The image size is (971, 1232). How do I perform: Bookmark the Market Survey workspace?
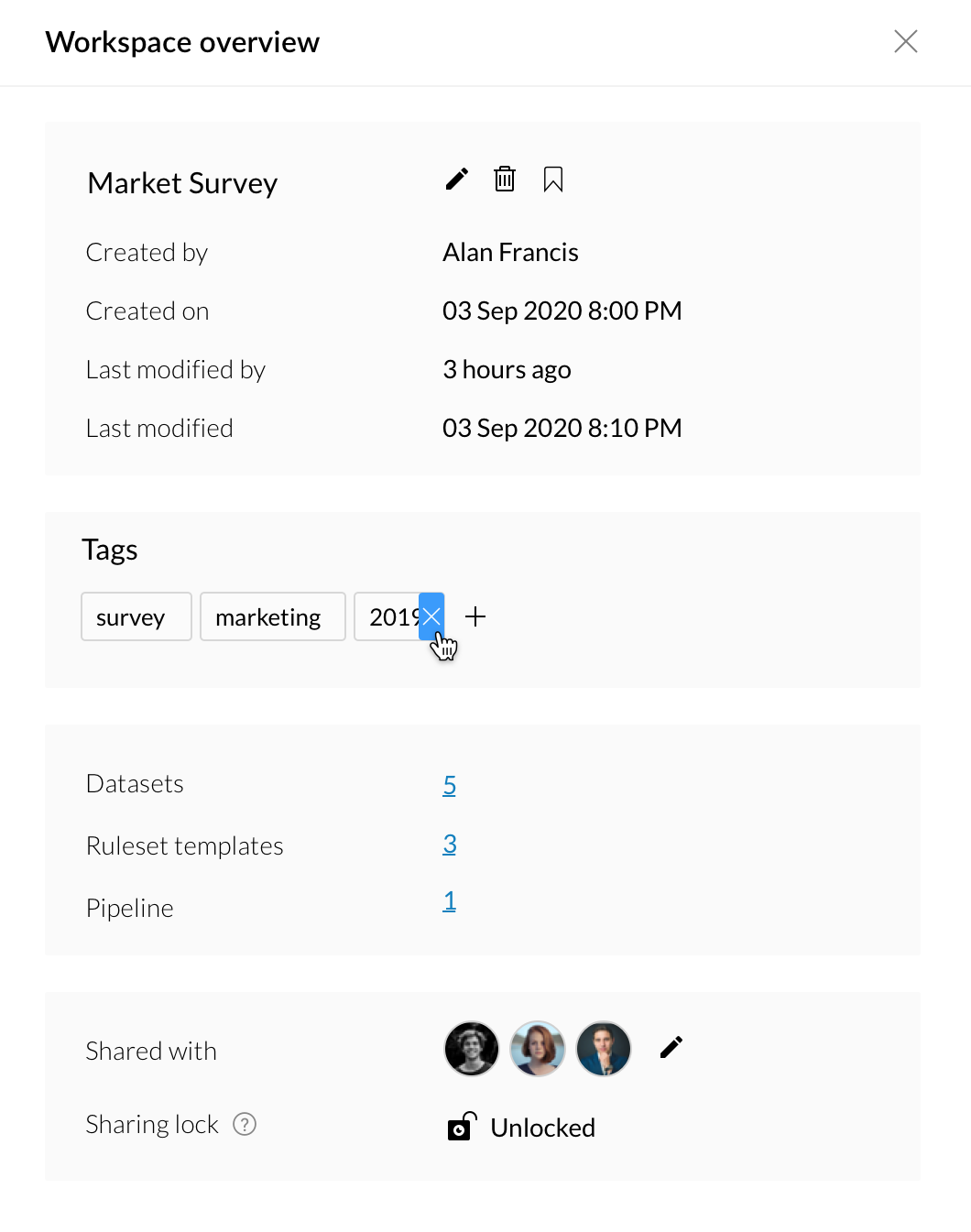(552, 180)
